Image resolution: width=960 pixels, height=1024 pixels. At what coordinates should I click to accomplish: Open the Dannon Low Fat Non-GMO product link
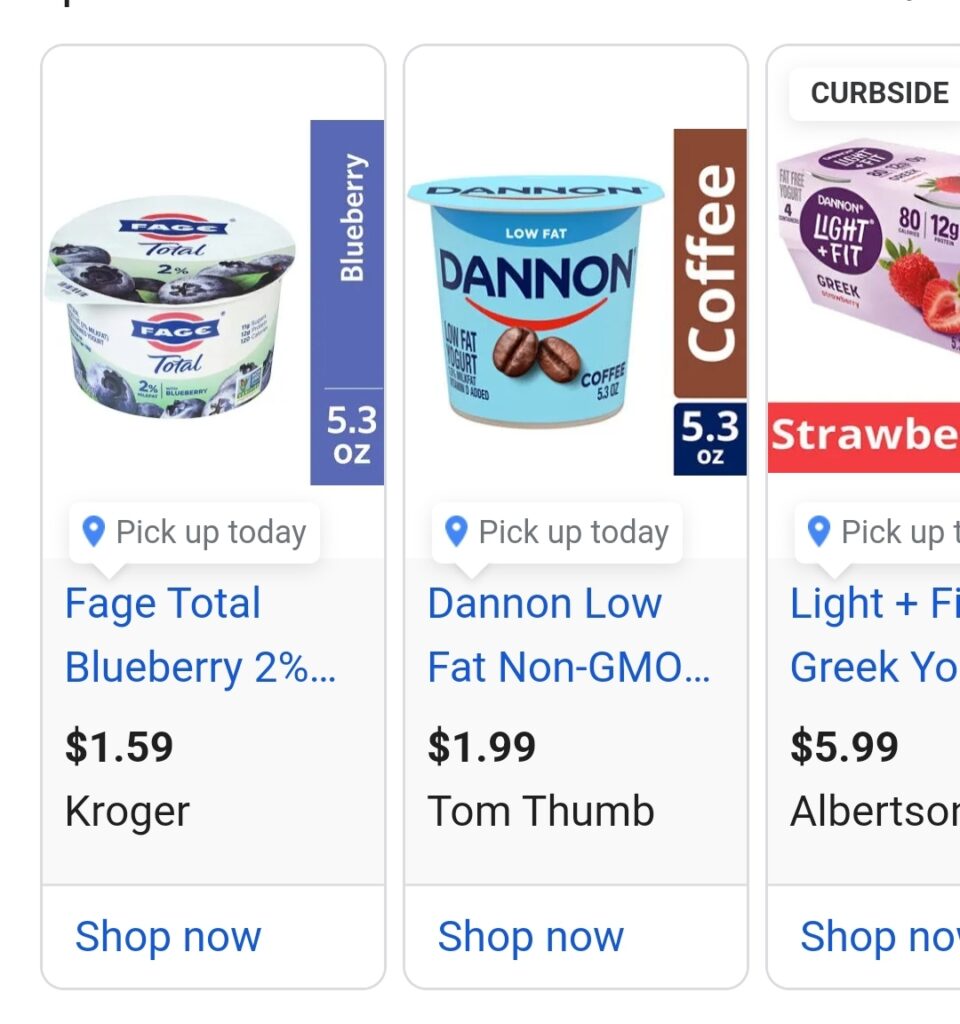(x=568, y=635)
